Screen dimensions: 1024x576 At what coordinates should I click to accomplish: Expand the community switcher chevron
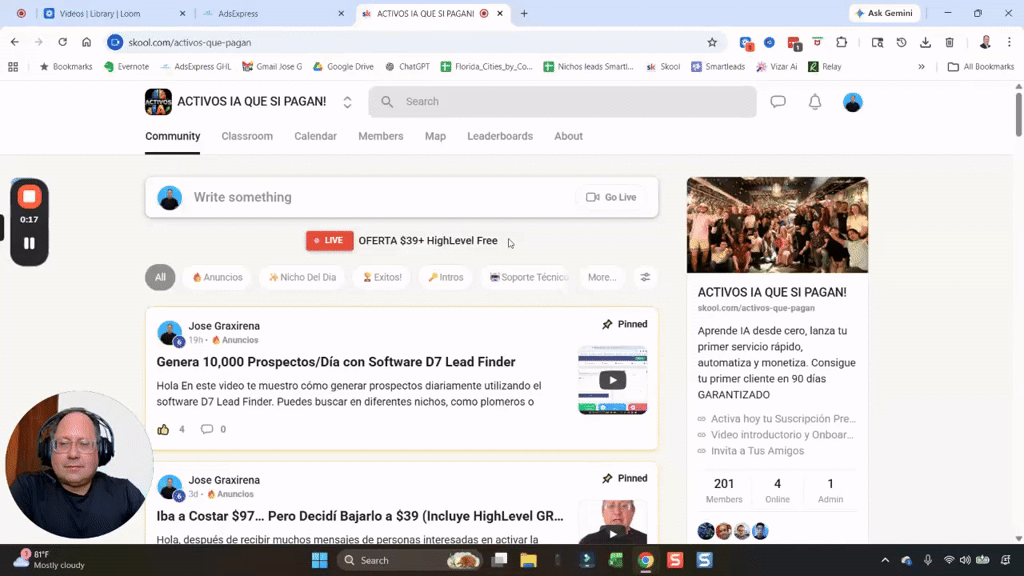347,101
